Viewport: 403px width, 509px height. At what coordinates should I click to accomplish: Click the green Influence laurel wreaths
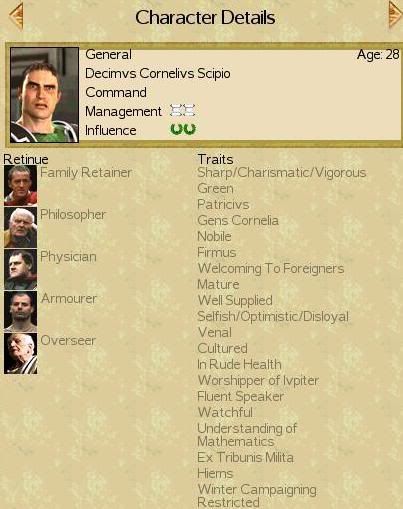point(183,129)
